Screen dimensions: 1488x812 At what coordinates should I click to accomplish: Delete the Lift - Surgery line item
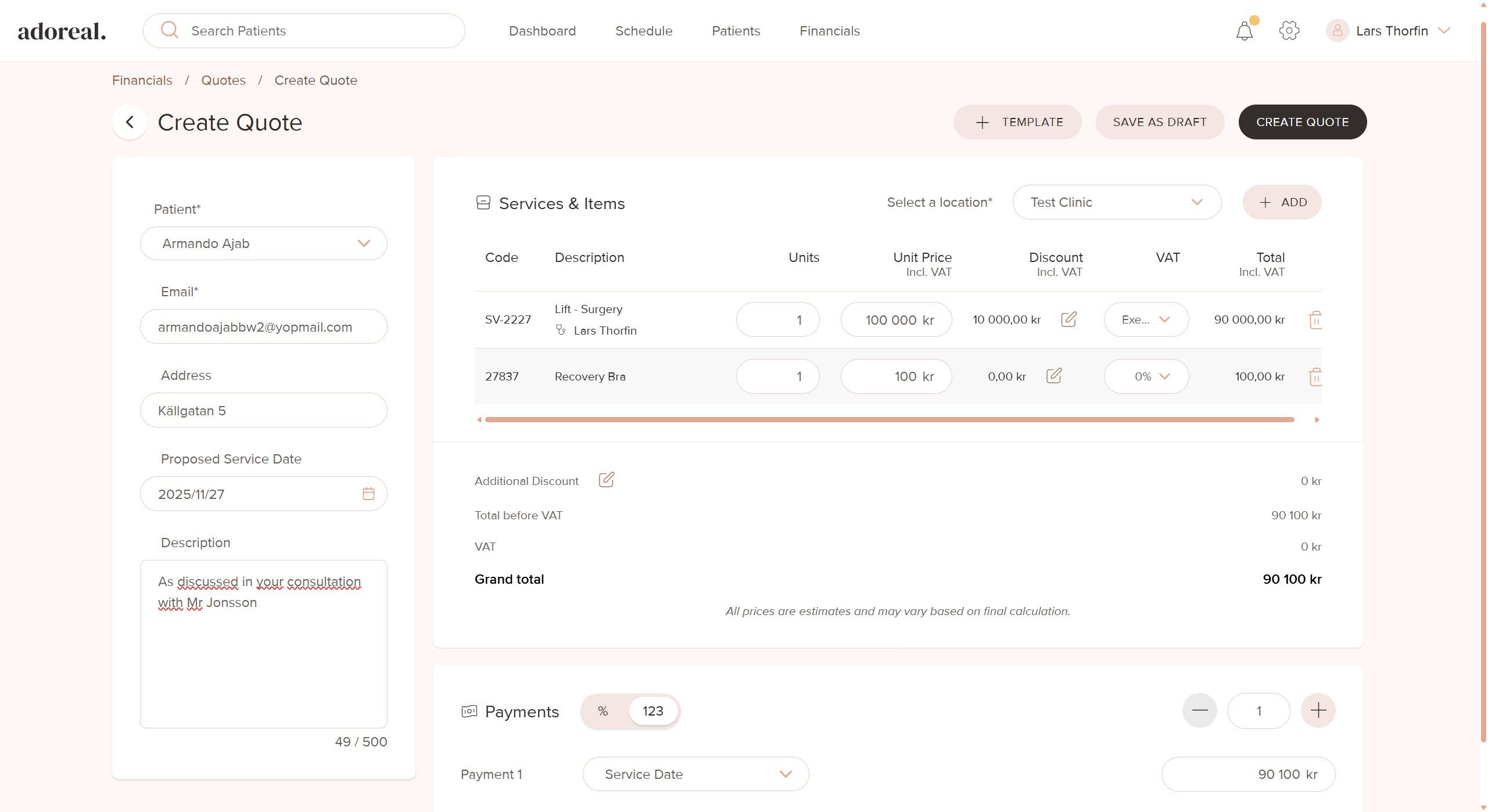(1315, 319)
